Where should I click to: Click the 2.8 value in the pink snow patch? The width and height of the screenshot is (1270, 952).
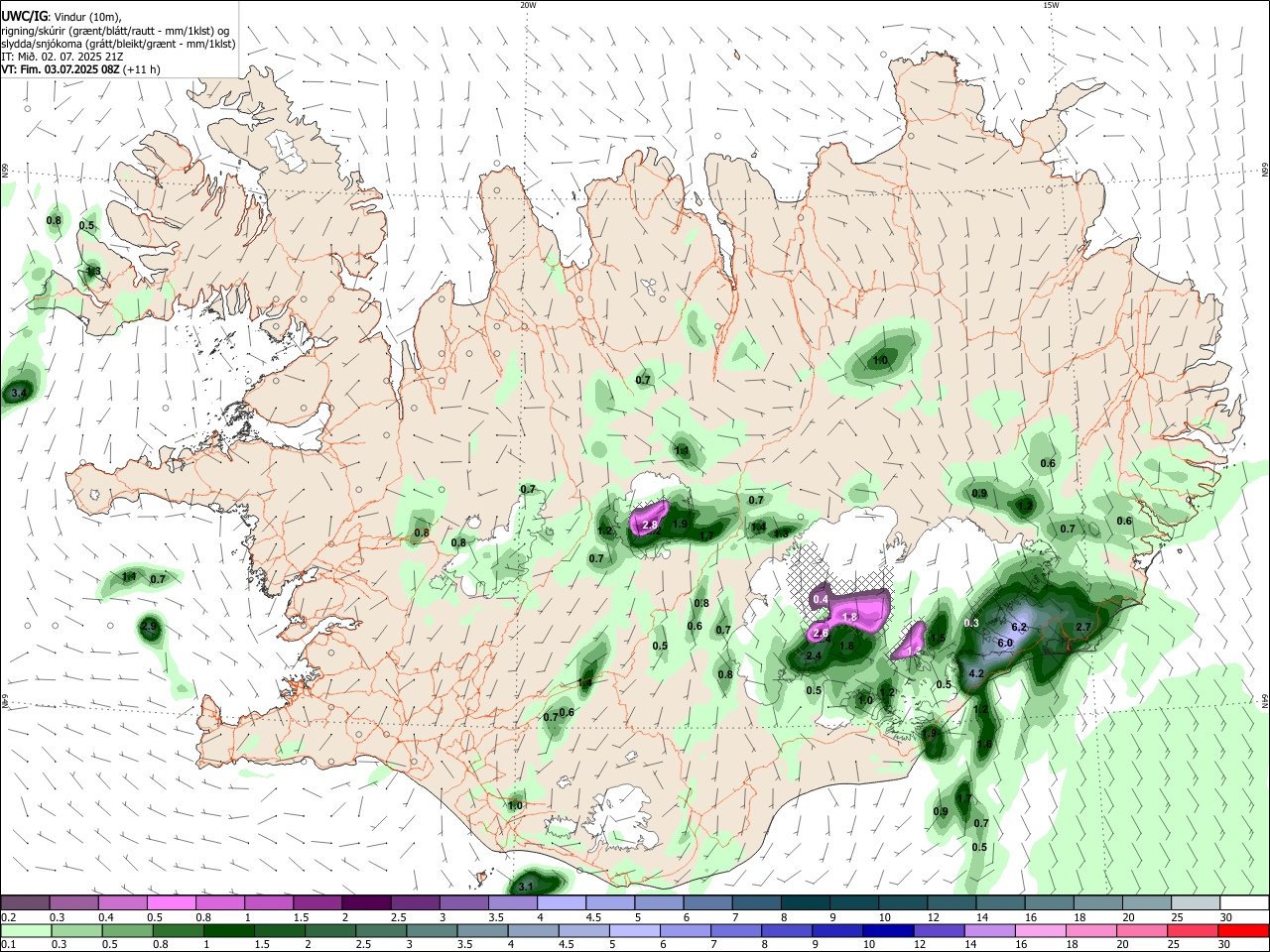point(651,525)
